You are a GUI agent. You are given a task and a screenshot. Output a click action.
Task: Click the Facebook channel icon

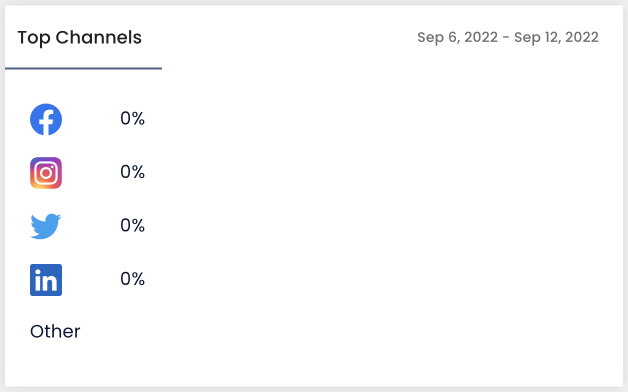pyautogui.click(x=46, y=119)
